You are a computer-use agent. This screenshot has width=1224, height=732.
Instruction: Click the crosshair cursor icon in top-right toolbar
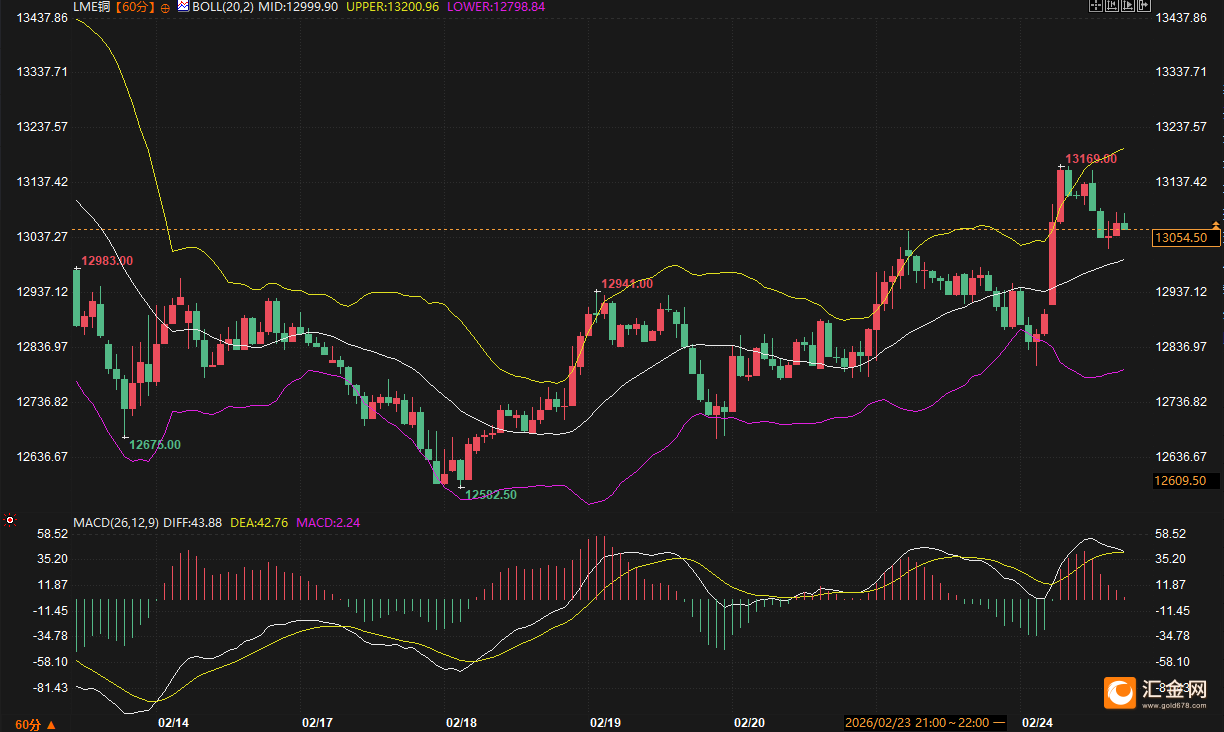pyautogui.click(x=1096, y=6)
